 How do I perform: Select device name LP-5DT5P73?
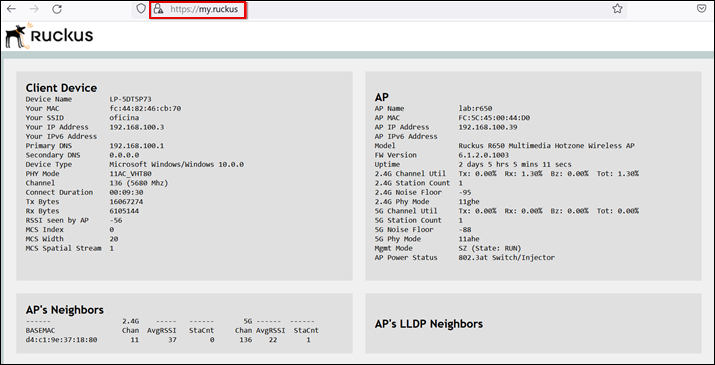pyautogui.click(x=130, y=99)
